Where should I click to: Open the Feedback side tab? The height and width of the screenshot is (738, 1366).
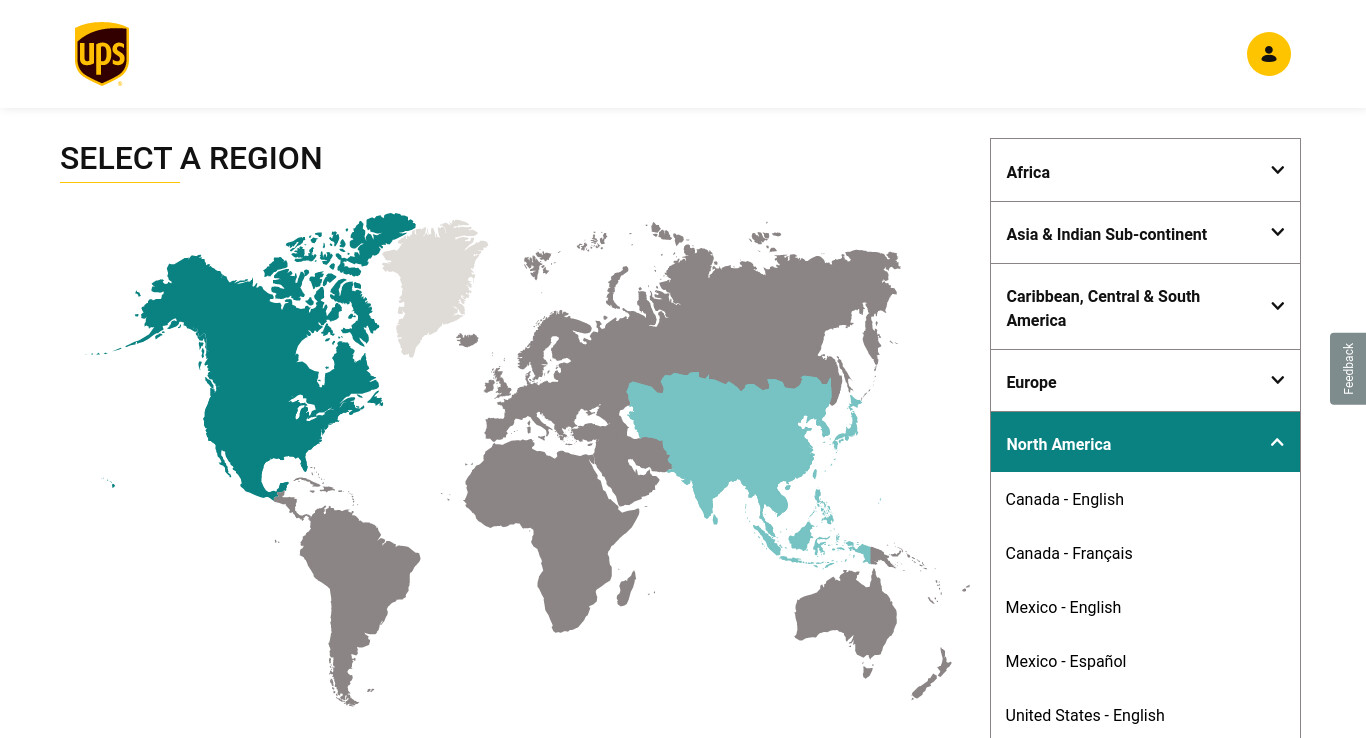(1348, 369)
